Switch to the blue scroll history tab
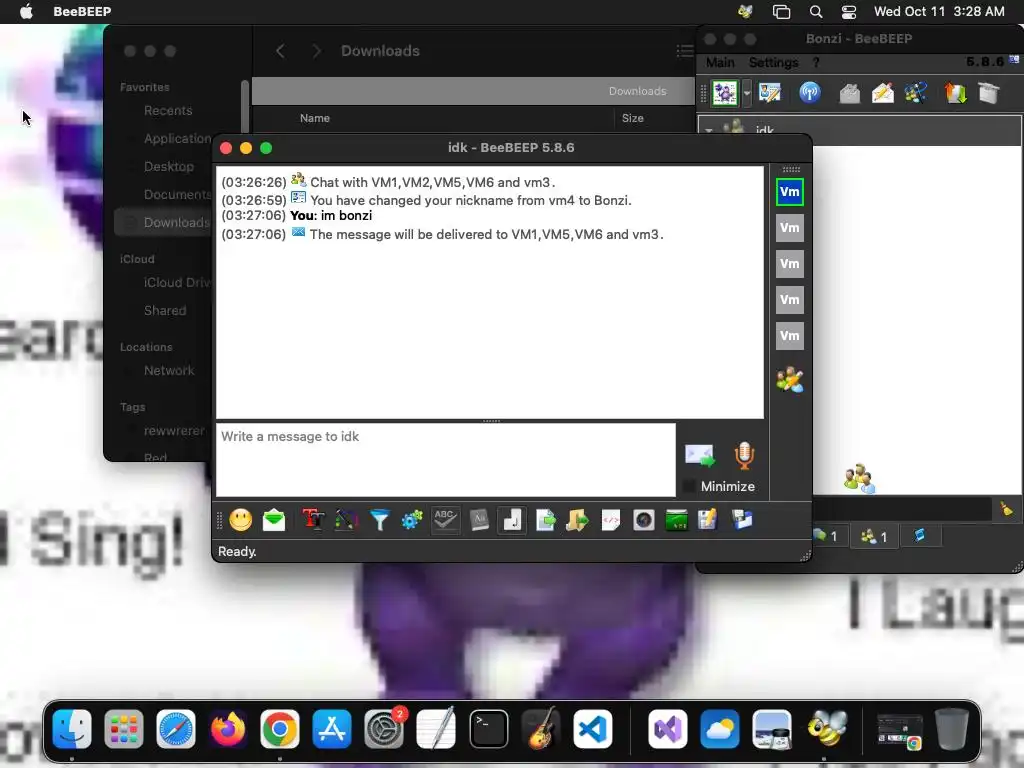The width and height of the screenshot is (1024, 768). pyautogui.click(x=920, y=536)
